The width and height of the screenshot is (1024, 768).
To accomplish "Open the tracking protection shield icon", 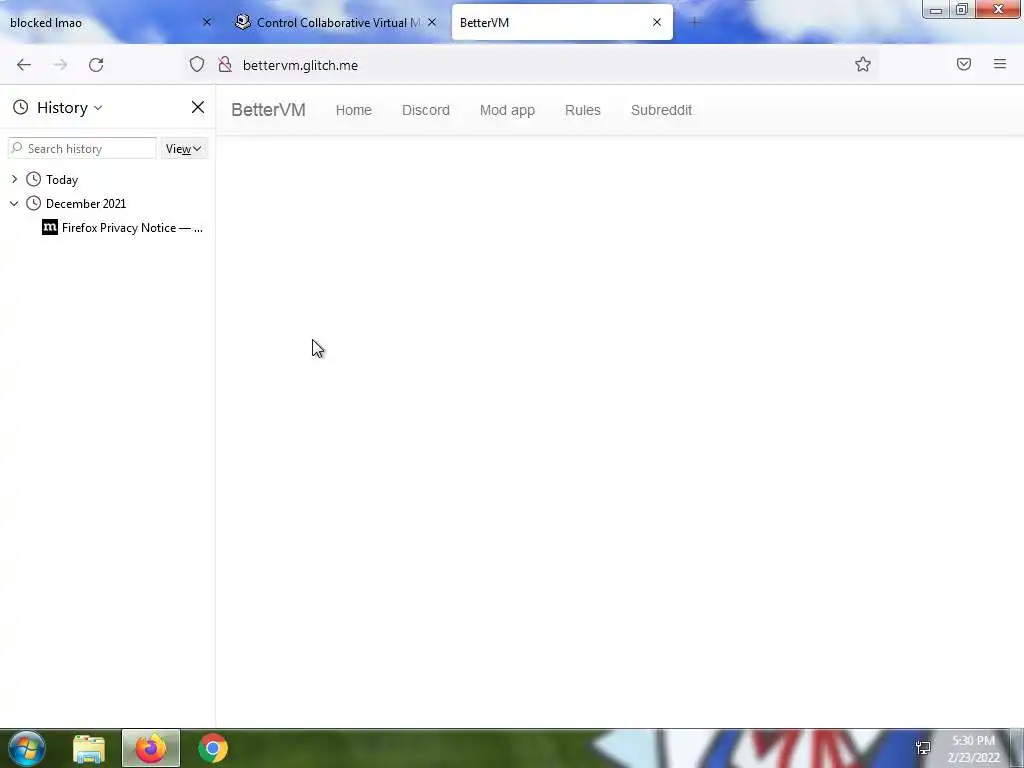I will pyautogui.click(x=197, y=64).
